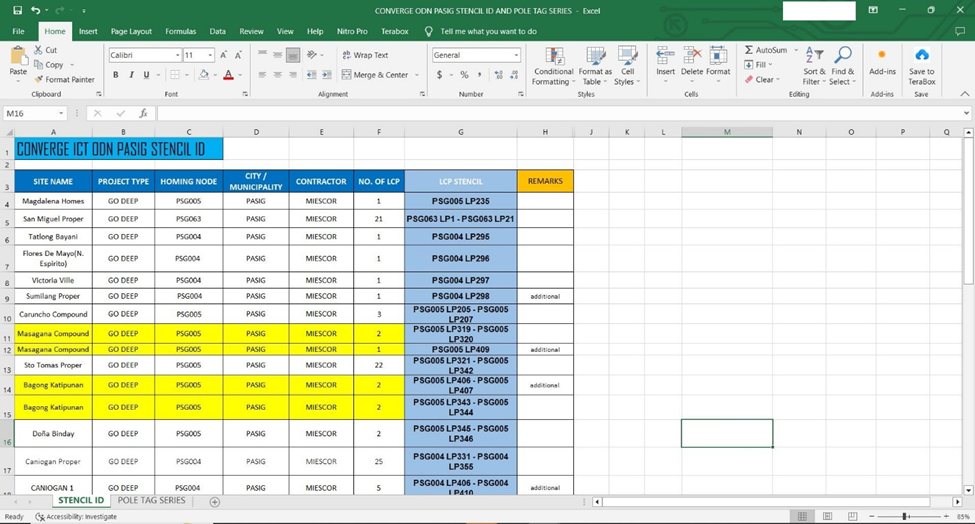Expand the formula bar

tap(966, 113)
